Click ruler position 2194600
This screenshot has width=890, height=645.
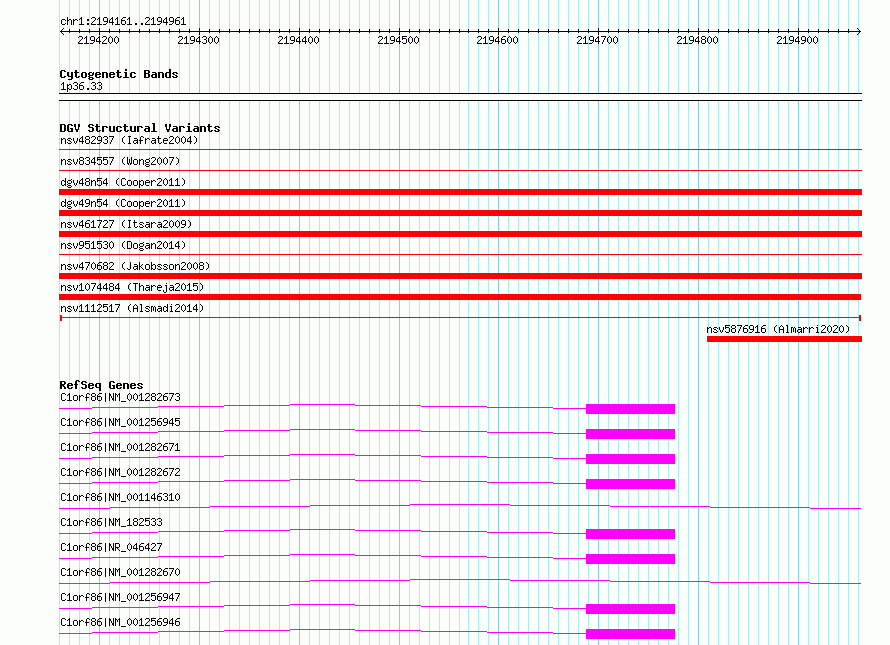(x=497, y=40)
